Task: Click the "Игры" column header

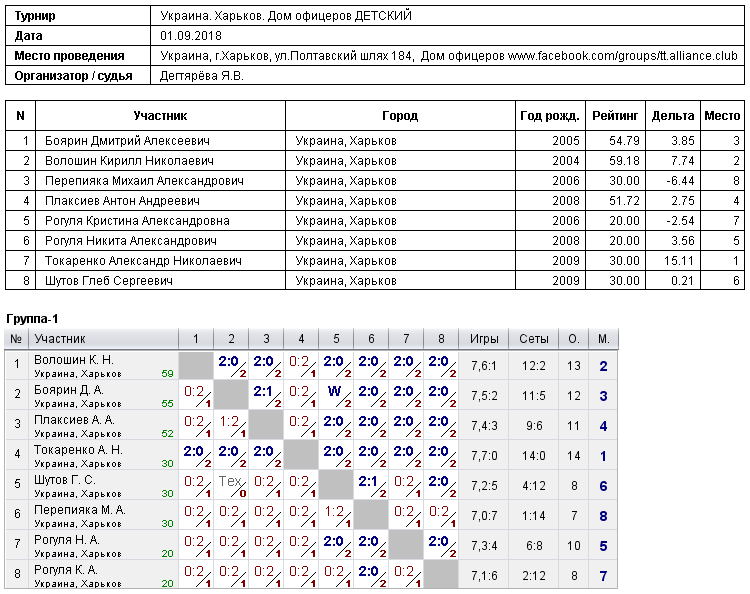Action: click(x=484, y=339)
